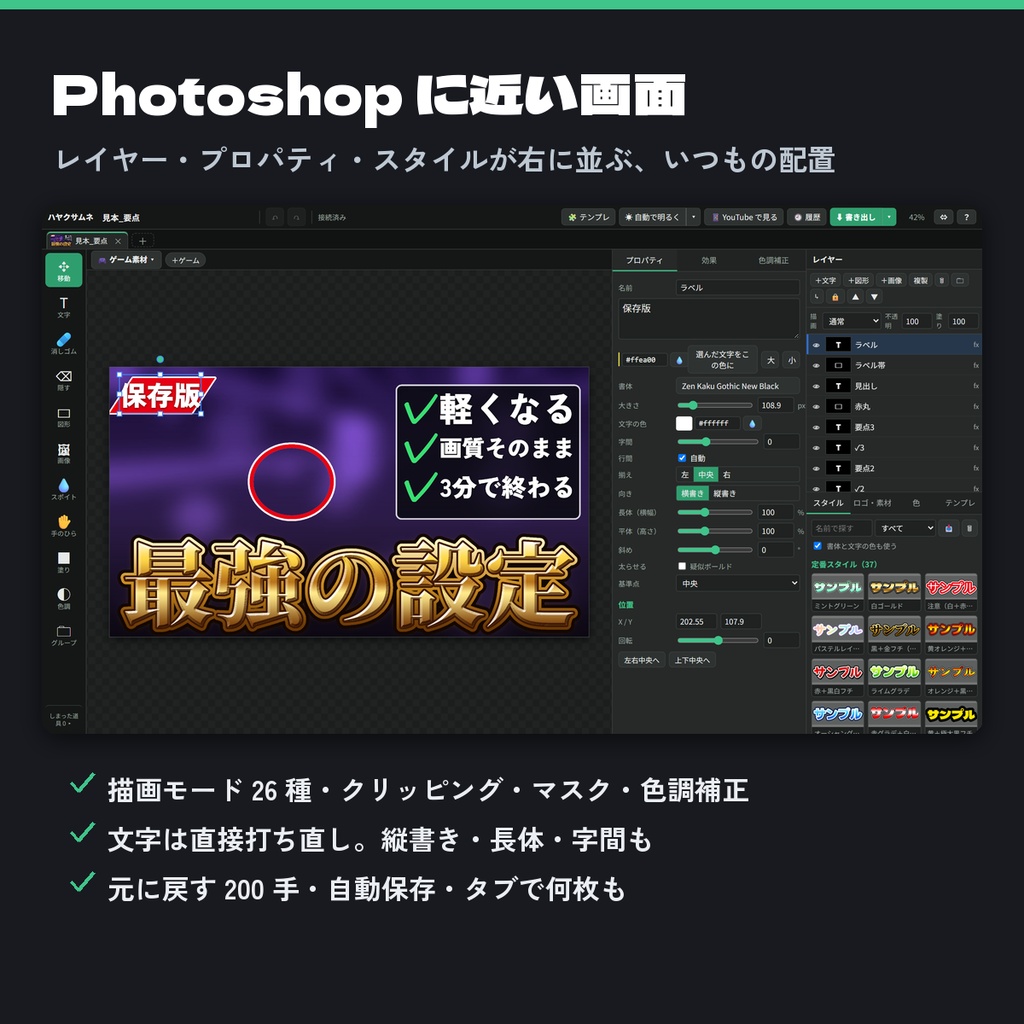
Task: Select the 移動 move tool
Action: tap(63, 270)
